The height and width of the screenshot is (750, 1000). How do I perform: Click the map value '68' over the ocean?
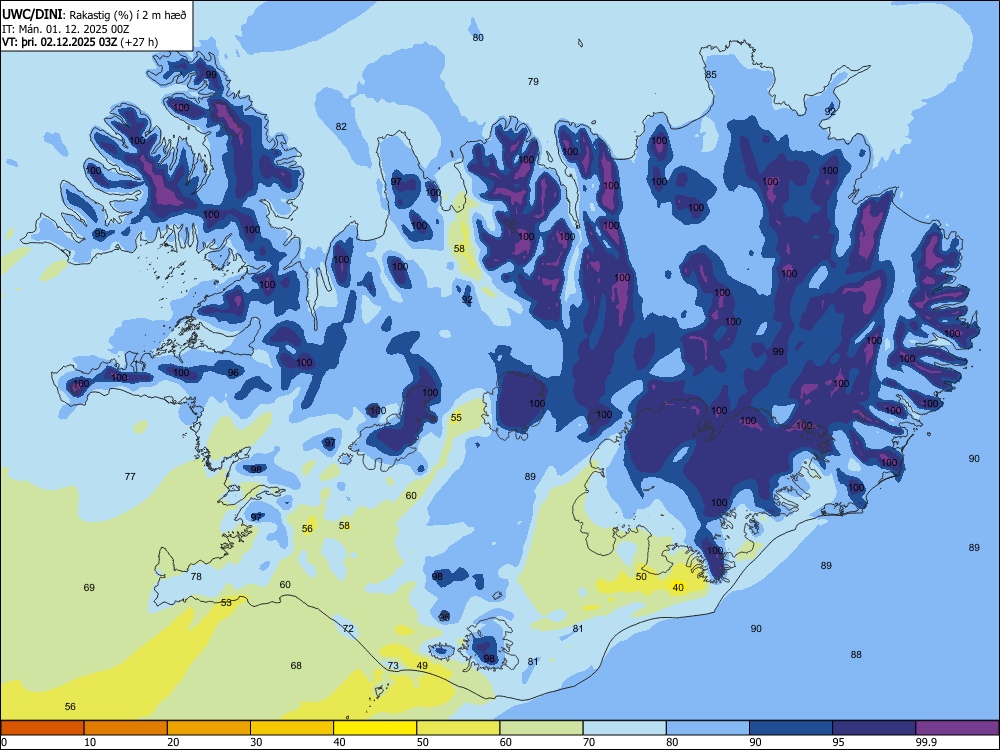click(296, 665)
